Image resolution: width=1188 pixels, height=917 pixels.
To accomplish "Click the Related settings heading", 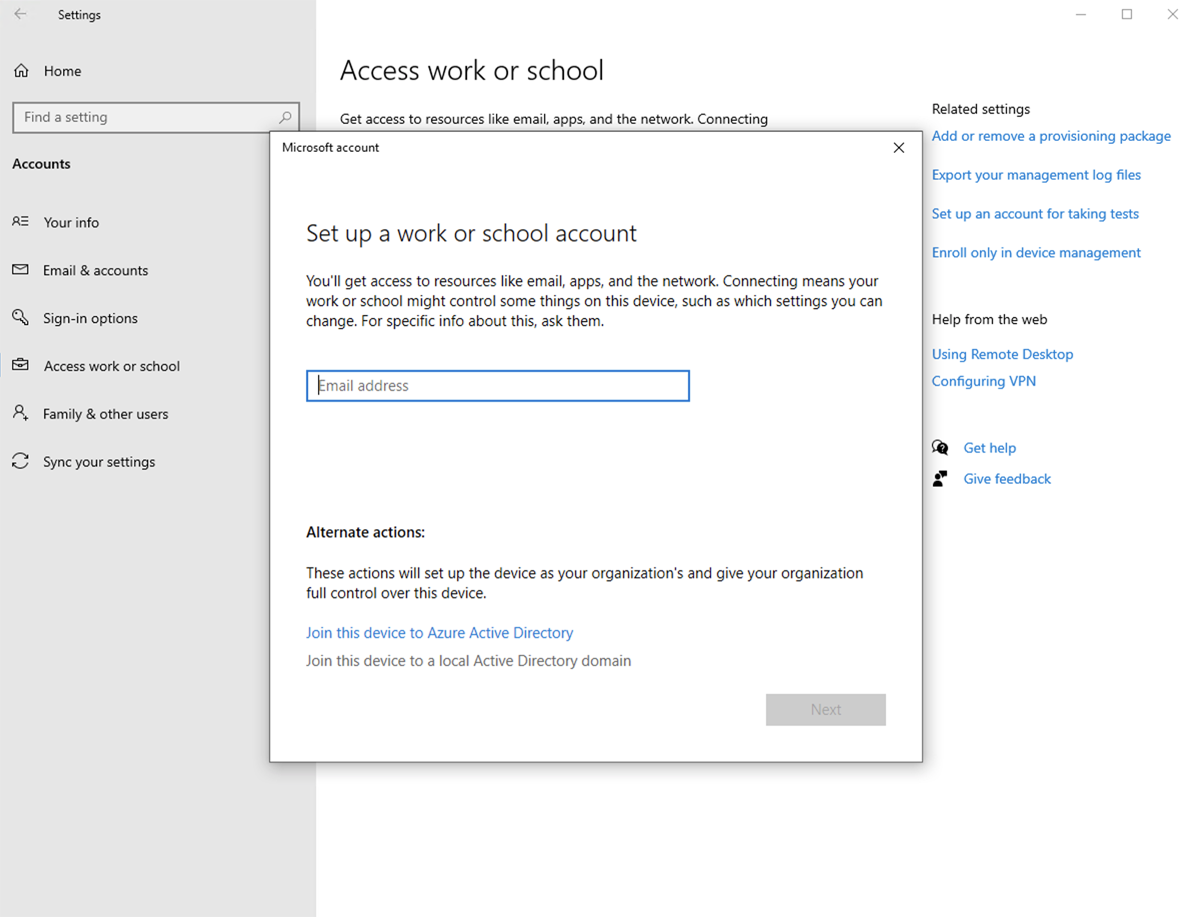I will point(980,109).
